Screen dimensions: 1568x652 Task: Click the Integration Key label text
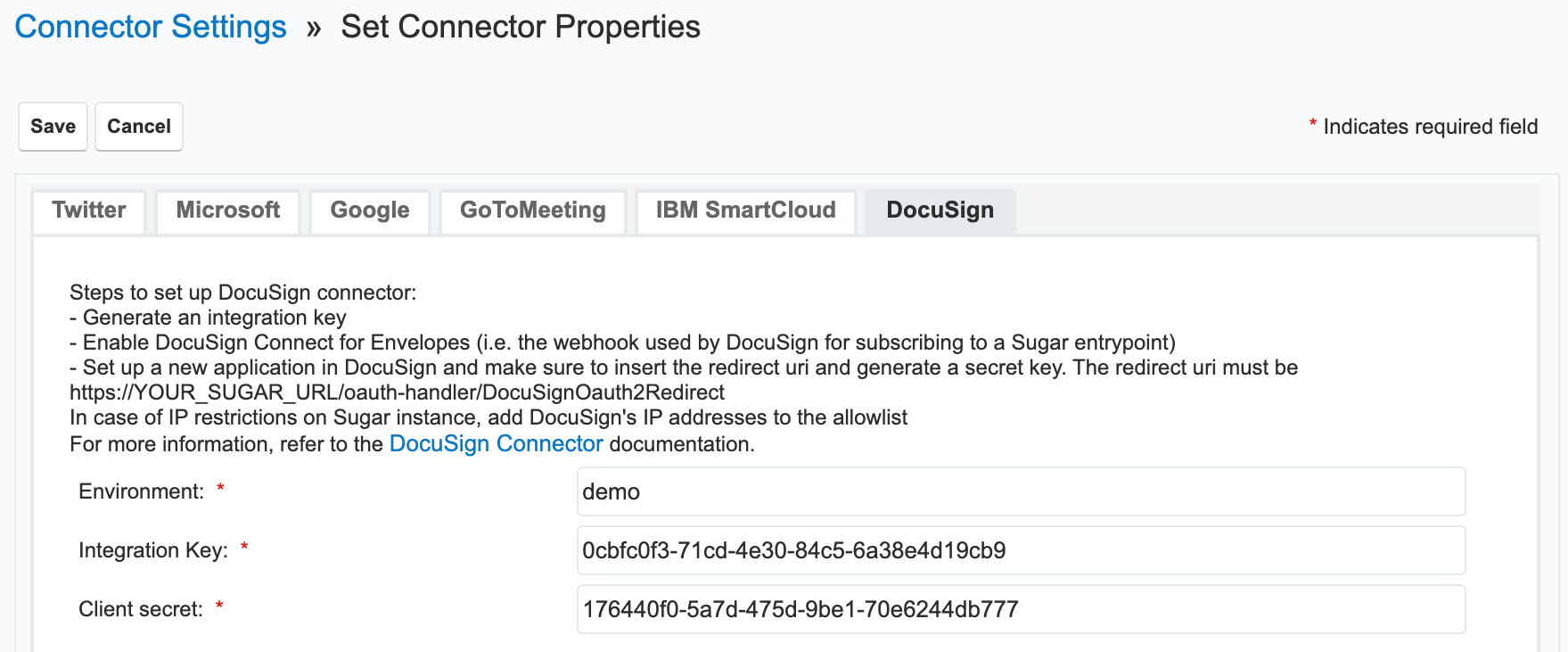point(152,550)
